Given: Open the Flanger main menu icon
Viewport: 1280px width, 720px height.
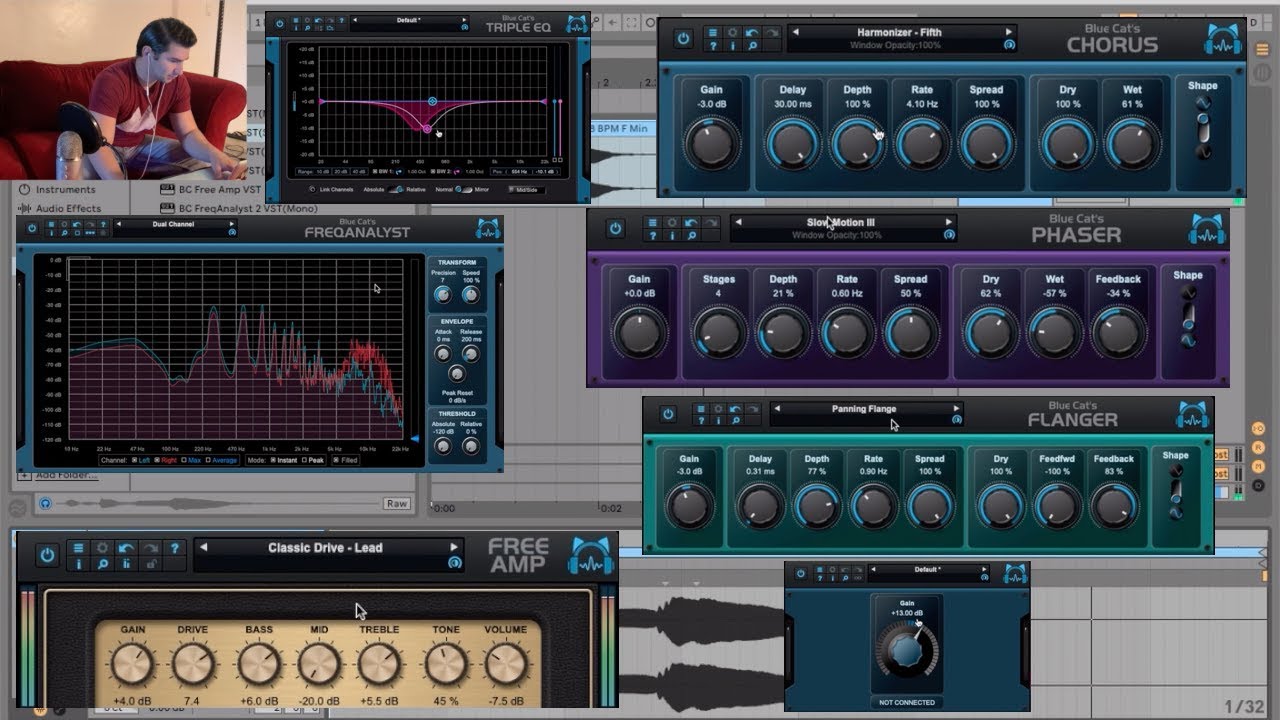Looking at the screenshot, I should click(701, 409).
